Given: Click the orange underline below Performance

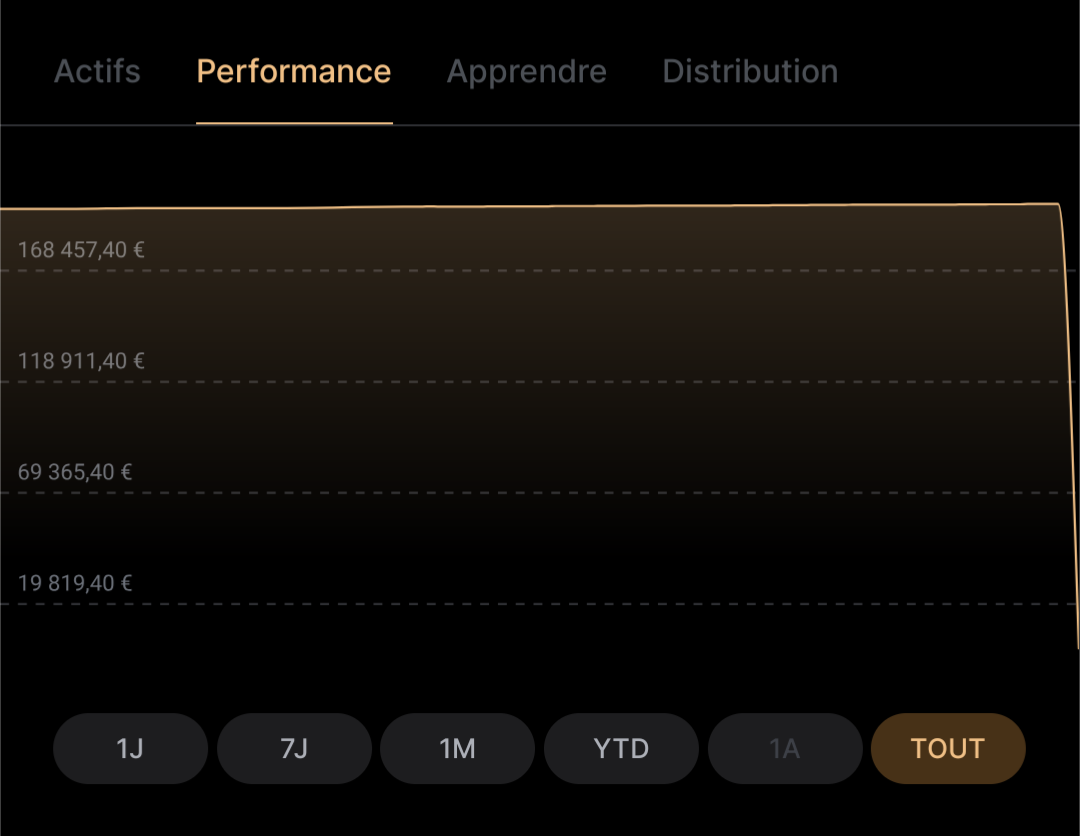Looking at the screenshot, I should tap(294, 123).
